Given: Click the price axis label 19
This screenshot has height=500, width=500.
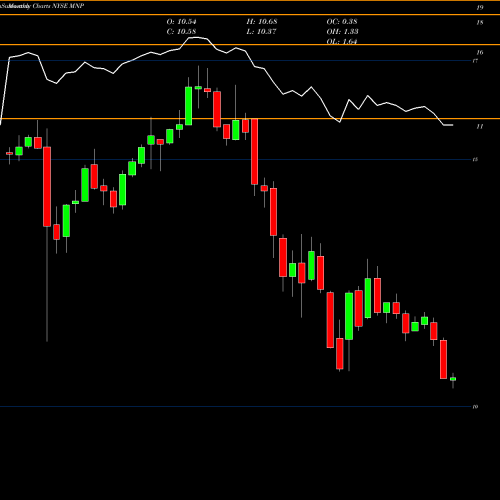Looking at the screenshot, I should coord(480,7).
